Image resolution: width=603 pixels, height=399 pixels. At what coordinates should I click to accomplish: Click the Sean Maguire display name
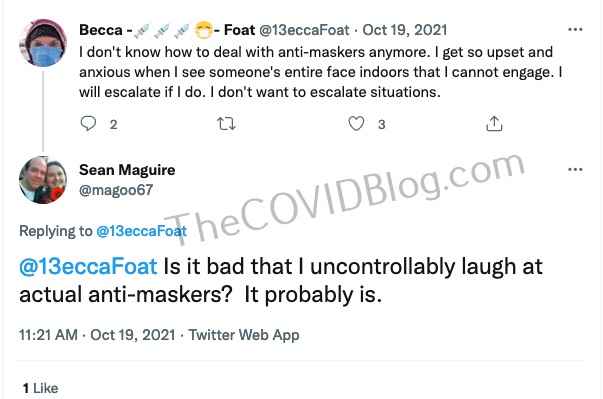click(127, 170)
